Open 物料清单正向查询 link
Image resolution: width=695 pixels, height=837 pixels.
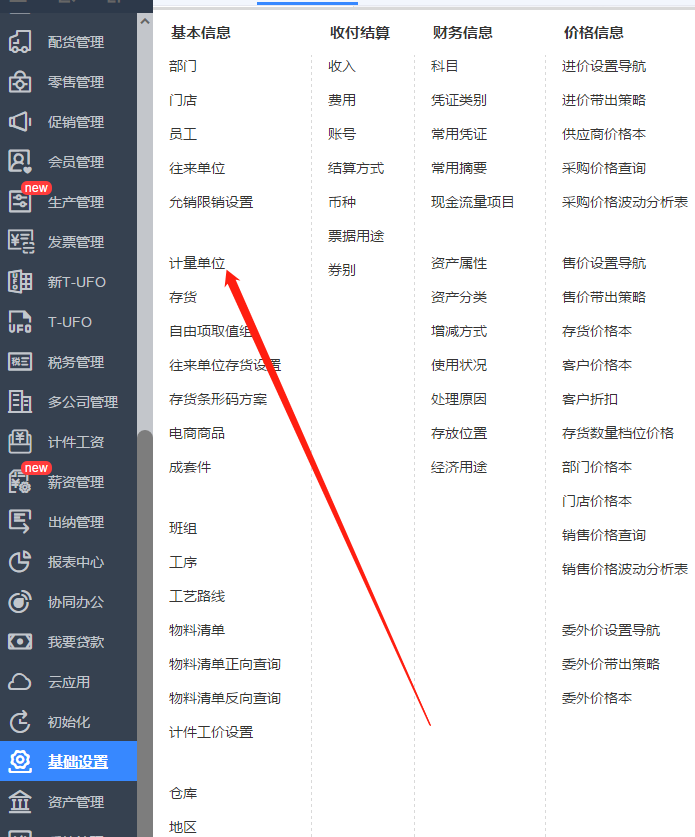tap(225, 665)
